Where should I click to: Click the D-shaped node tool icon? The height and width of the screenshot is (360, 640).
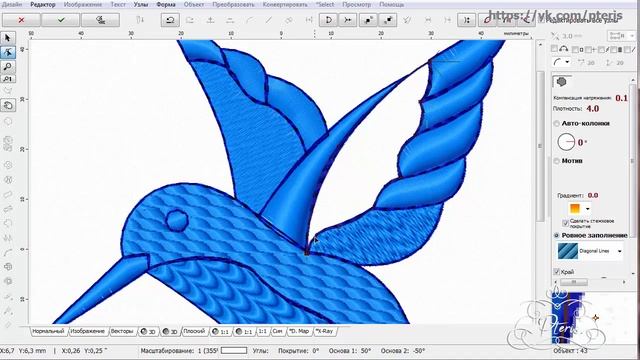(x=328, y=20)
